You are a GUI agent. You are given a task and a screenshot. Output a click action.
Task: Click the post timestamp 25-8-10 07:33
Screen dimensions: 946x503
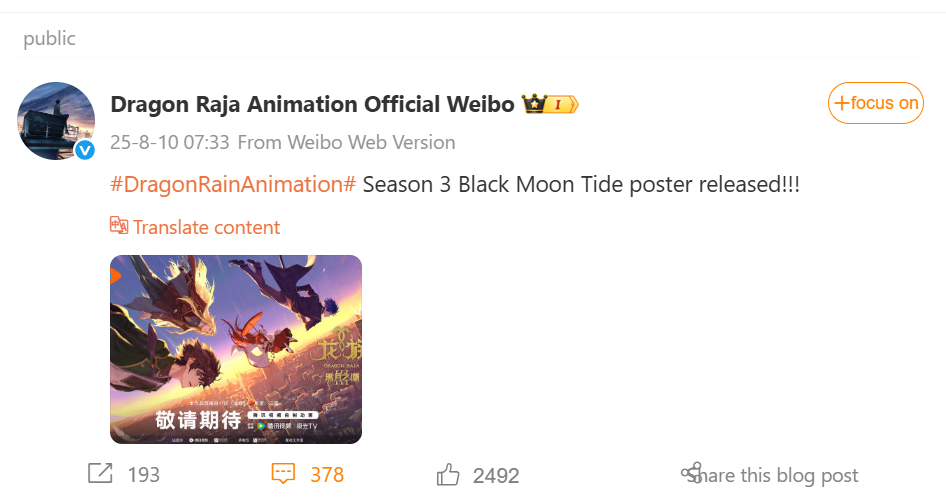169,142
